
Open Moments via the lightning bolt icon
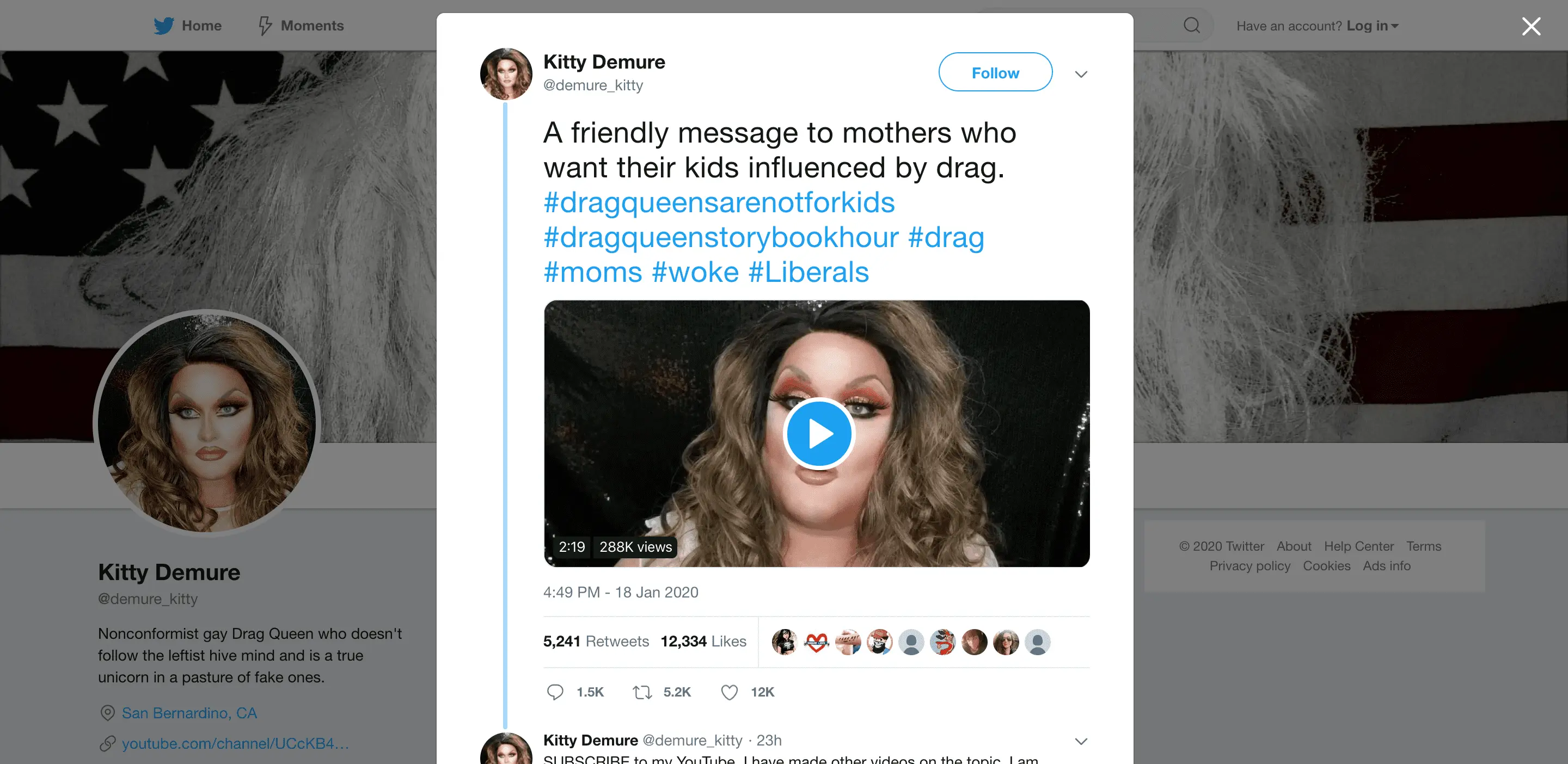[265, 26]
